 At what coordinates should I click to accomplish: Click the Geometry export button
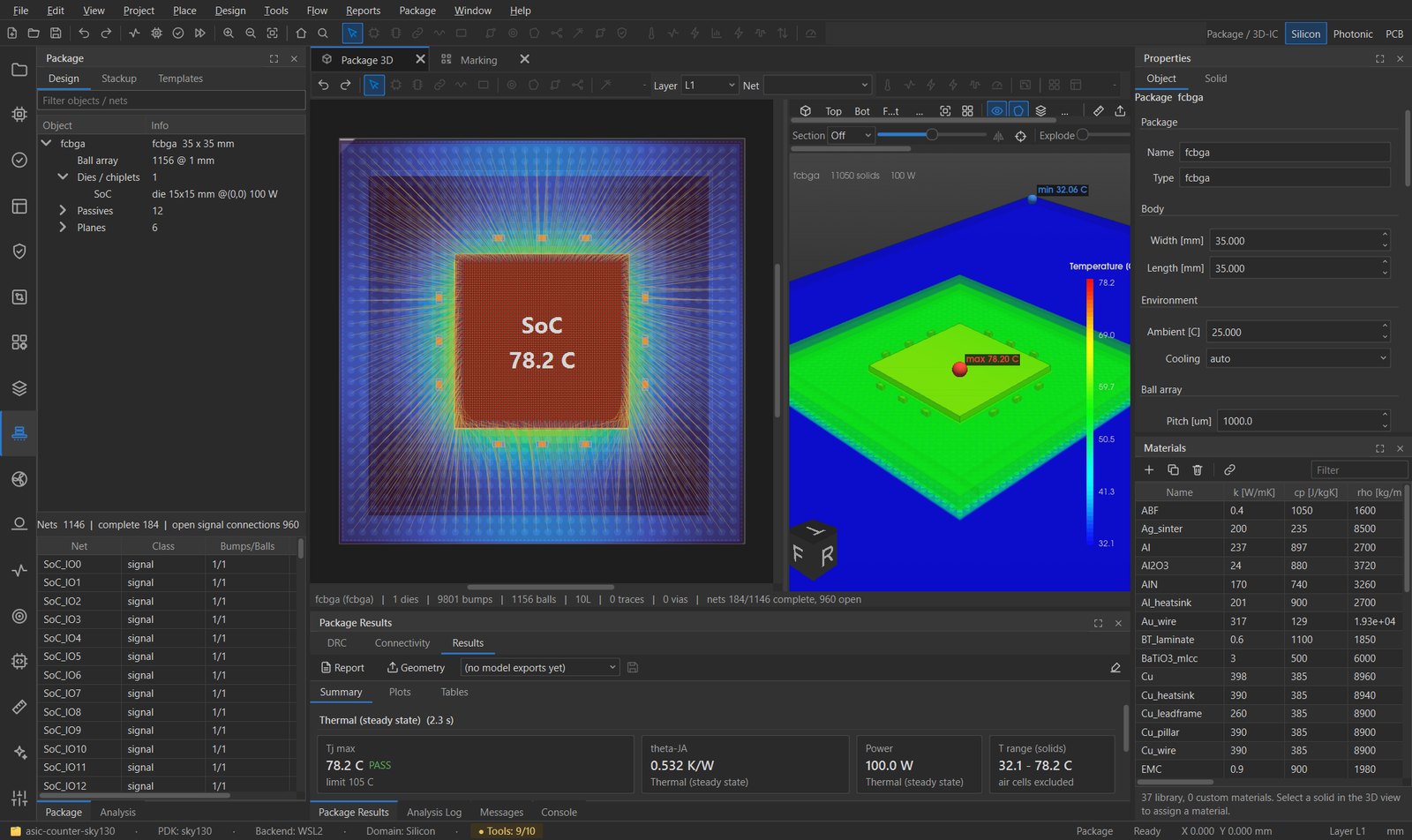(x=416, y=668)
